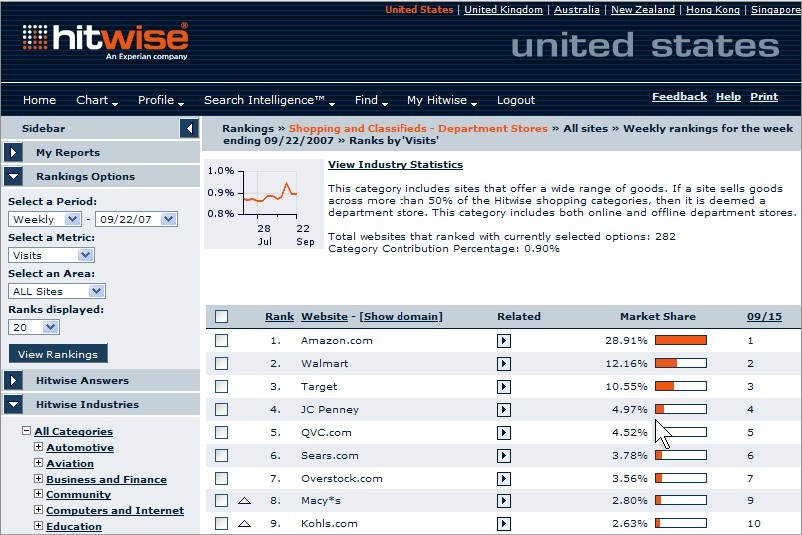Open the Find menu
802x535 pixels.
(x=371, y=100)
